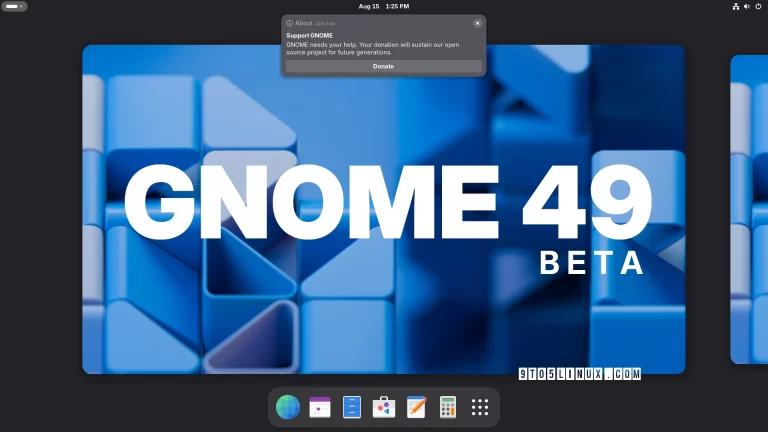Click the 9to5linux.com watermark text

coord(580,374)
